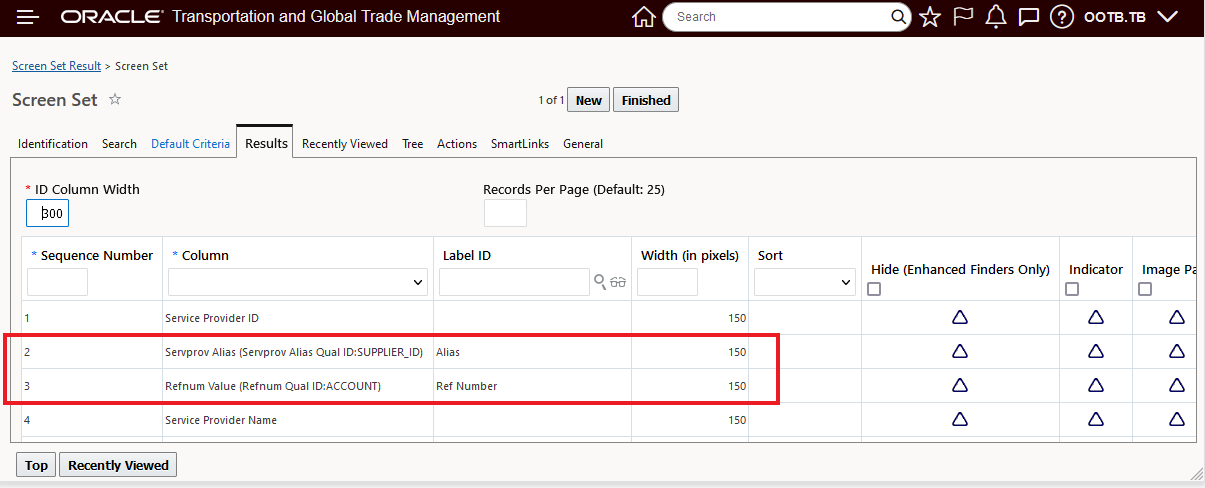Open the flag watchlist icon
The width and height of the screenshot is (1205, 488).
(963, 17)
